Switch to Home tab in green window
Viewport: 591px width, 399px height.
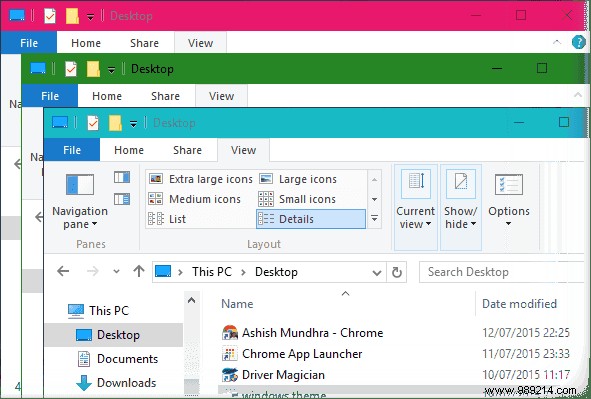(x=107, y=96)
